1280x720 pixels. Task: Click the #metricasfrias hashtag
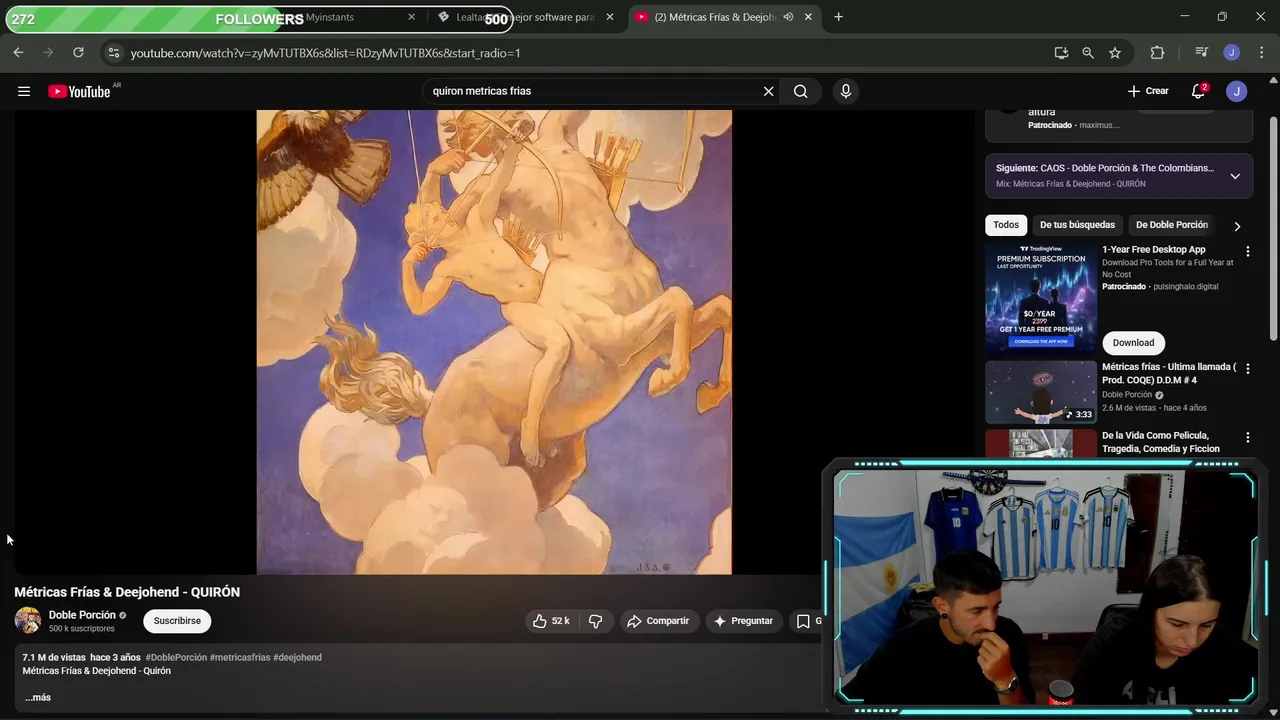click(240, 657)
